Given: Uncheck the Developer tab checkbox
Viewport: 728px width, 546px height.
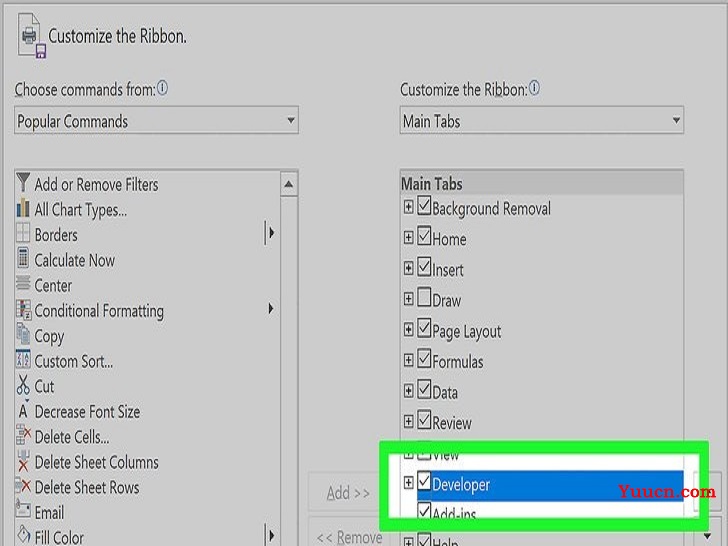Looking at the screenshot, I should click(424, 481).
